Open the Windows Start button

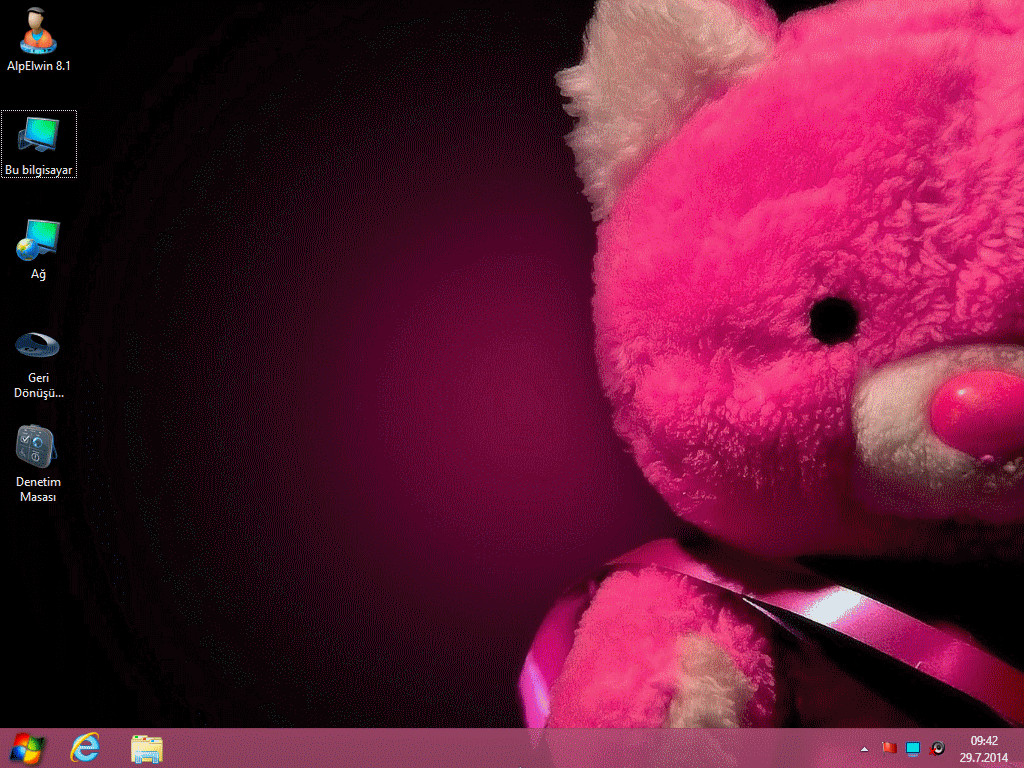(x=26, y=748)
